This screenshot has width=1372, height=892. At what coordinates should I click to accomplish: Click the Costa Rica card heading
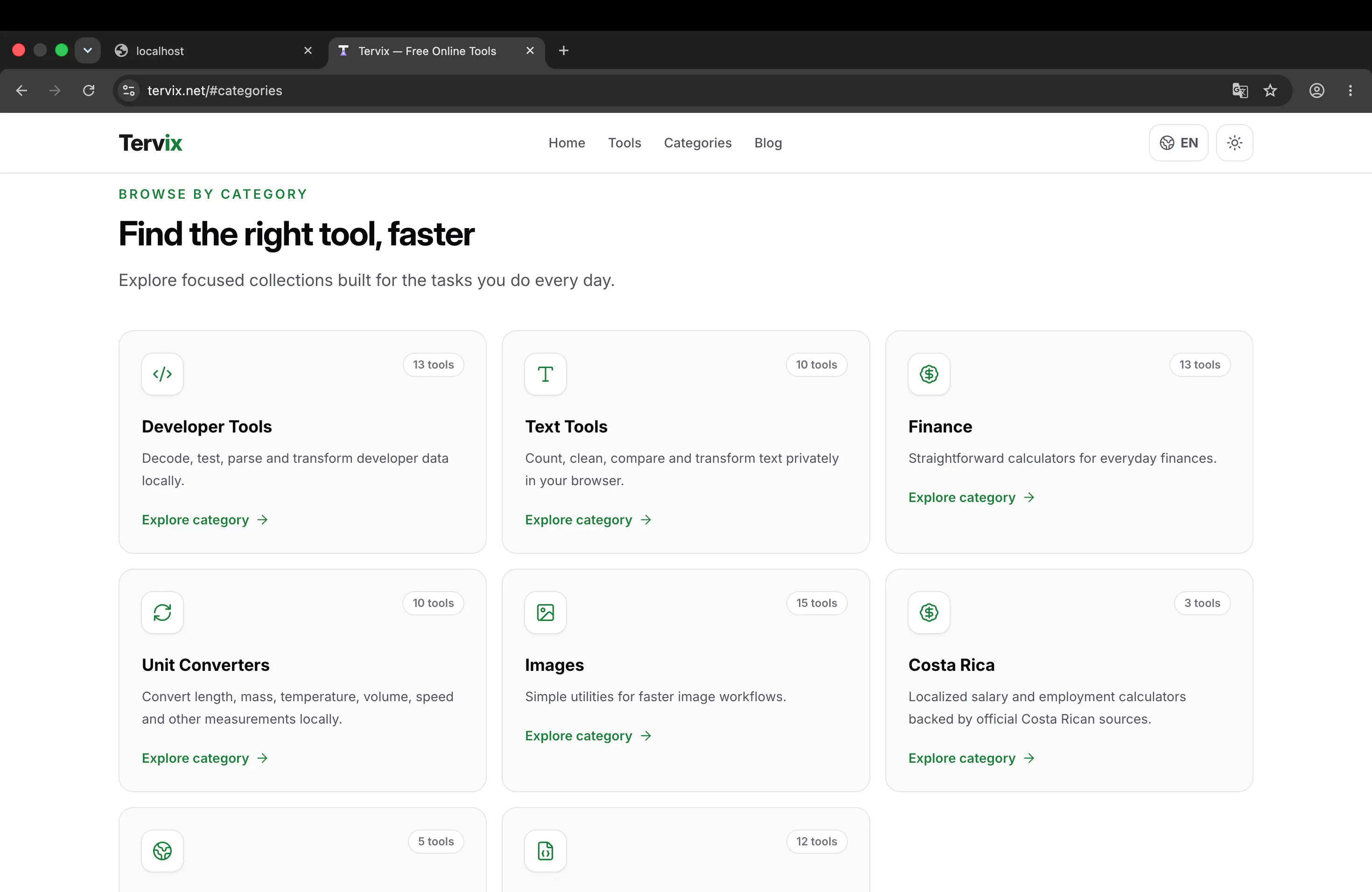pyautogui.click(x=951, y=665)
